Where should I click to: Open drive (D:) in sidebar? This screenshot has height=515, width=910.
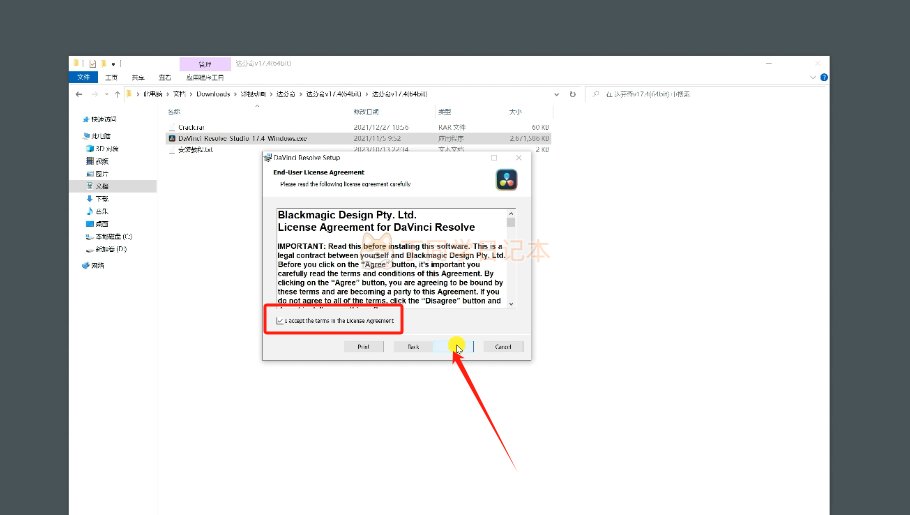106,249
